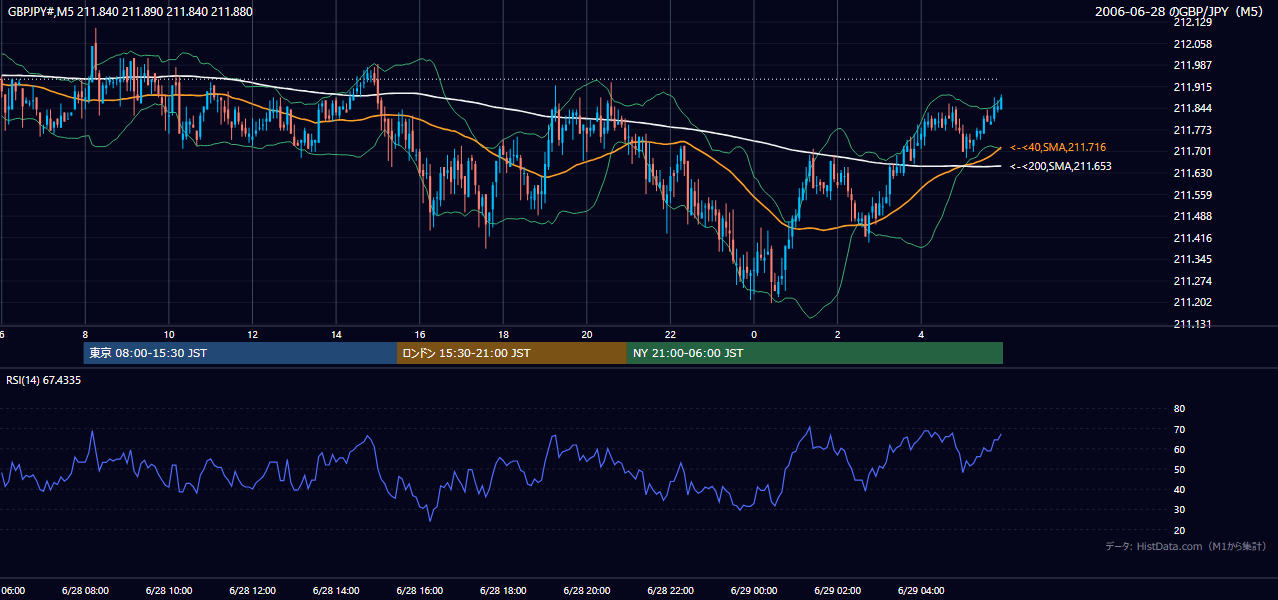Click the 東京 08:00-15:30 JST session bar
The width and height of the screenshot is (1278, 600).
[240, 353]
